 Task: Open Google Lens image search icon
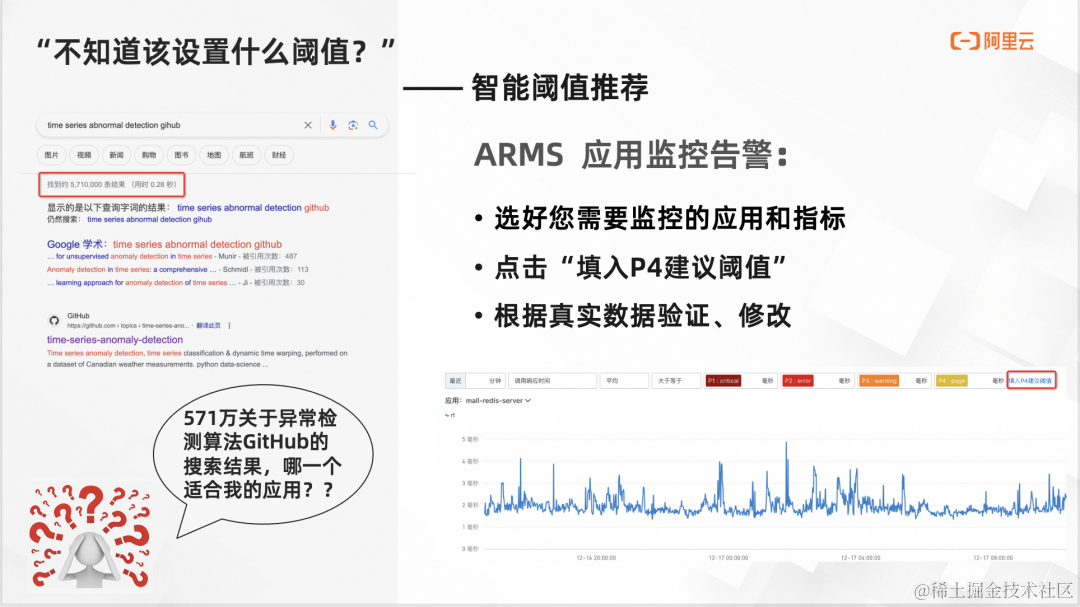[x=353, y=125]
